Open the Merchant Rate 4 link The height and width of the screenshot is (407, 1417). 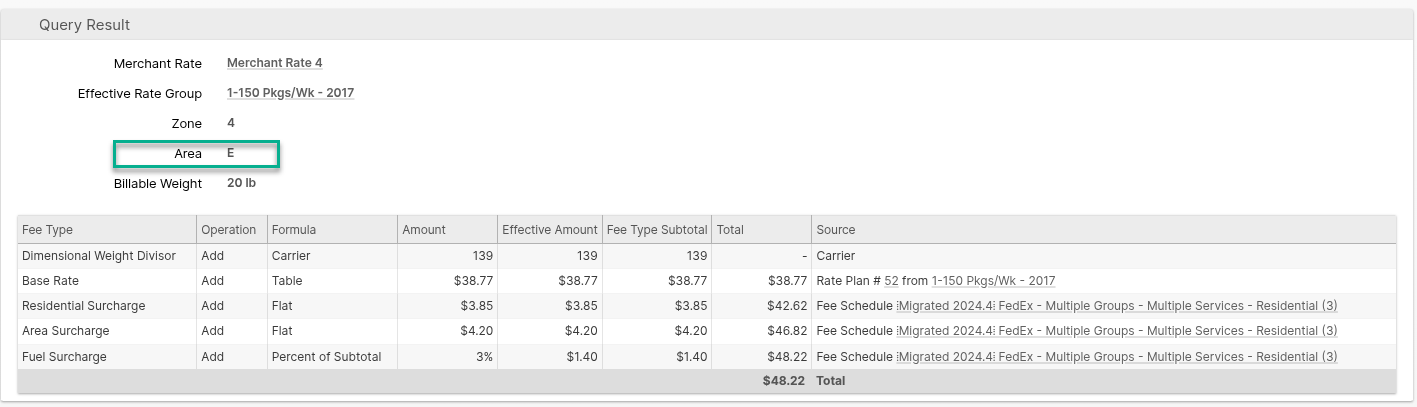point(274,63)
